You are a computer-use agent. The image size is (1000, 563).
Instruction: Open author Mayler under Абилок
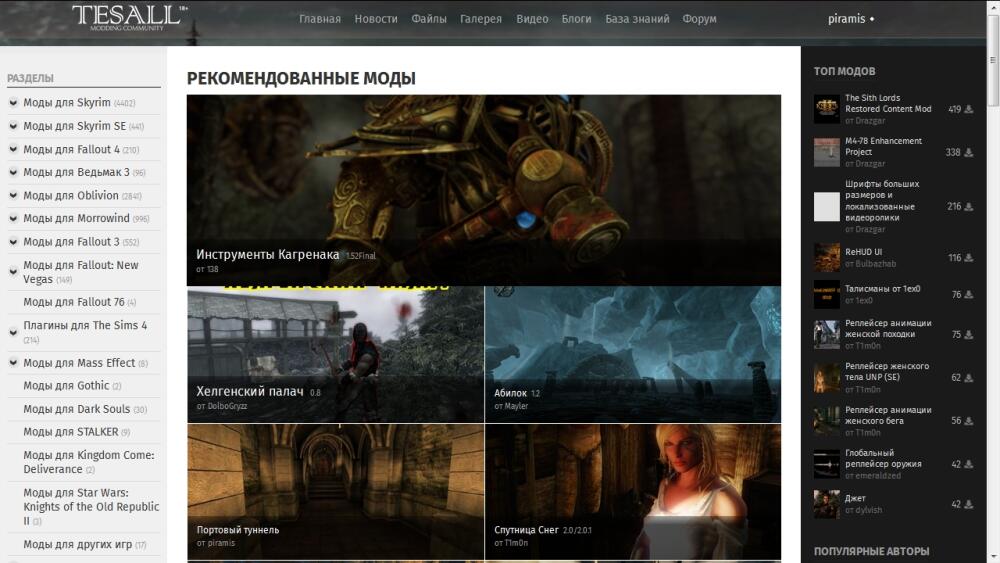click(516, 406)
